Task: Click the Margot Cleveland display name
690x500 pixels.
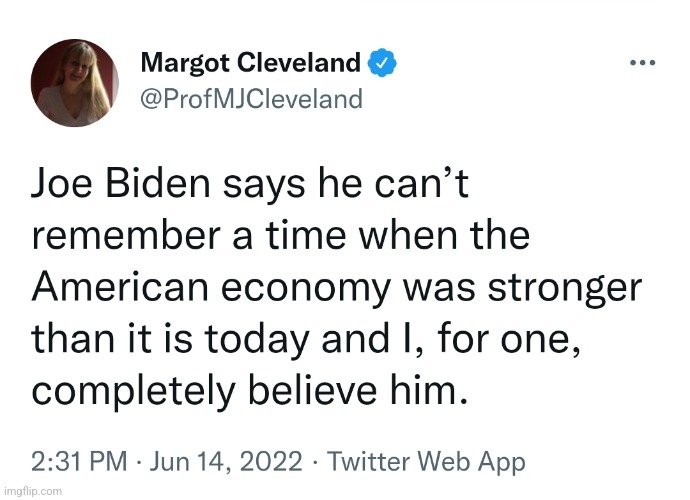Action: point(250,64)
